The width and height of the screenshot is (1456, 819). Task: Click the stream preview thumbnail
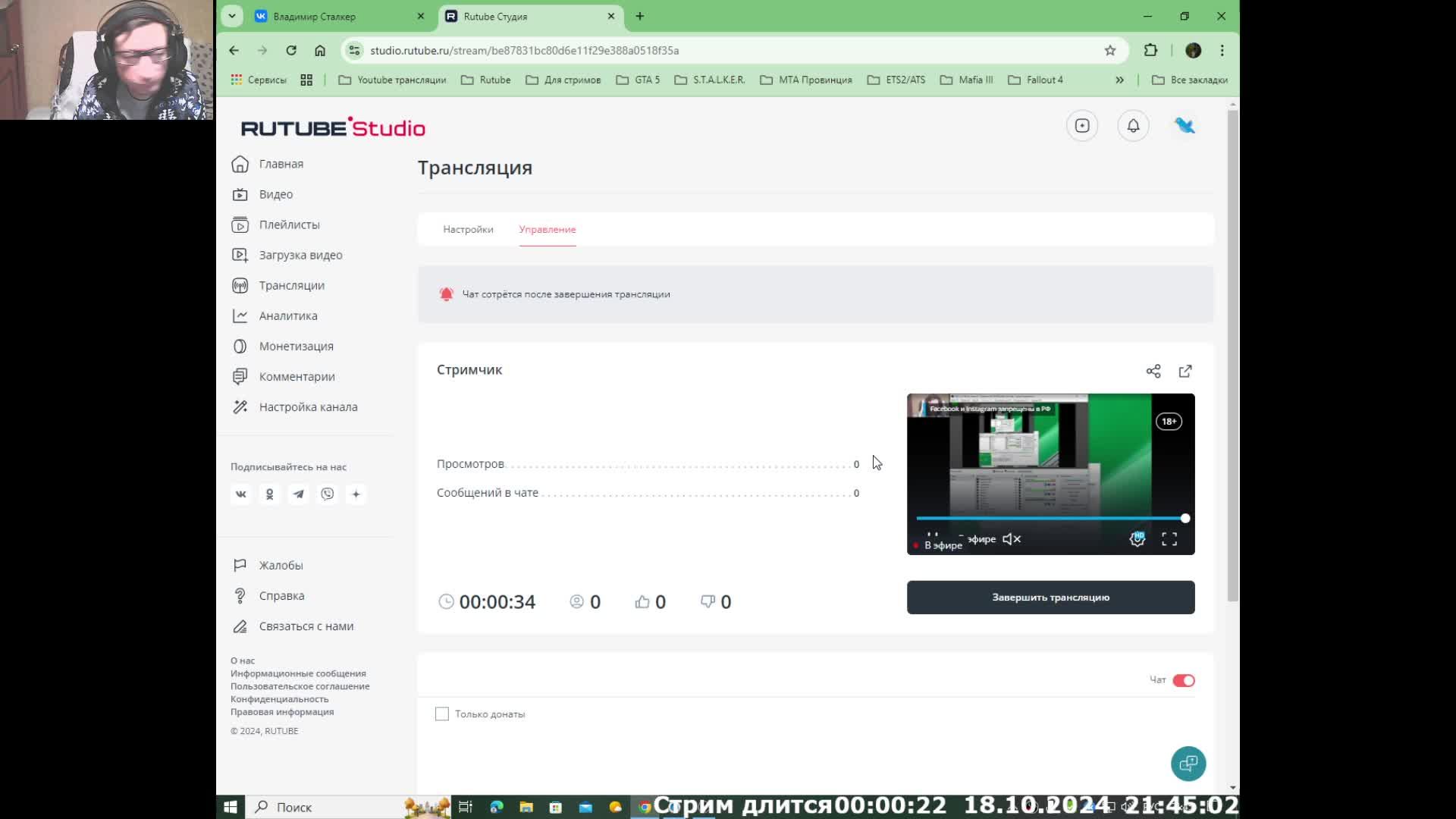click(x=1050, y=474)
